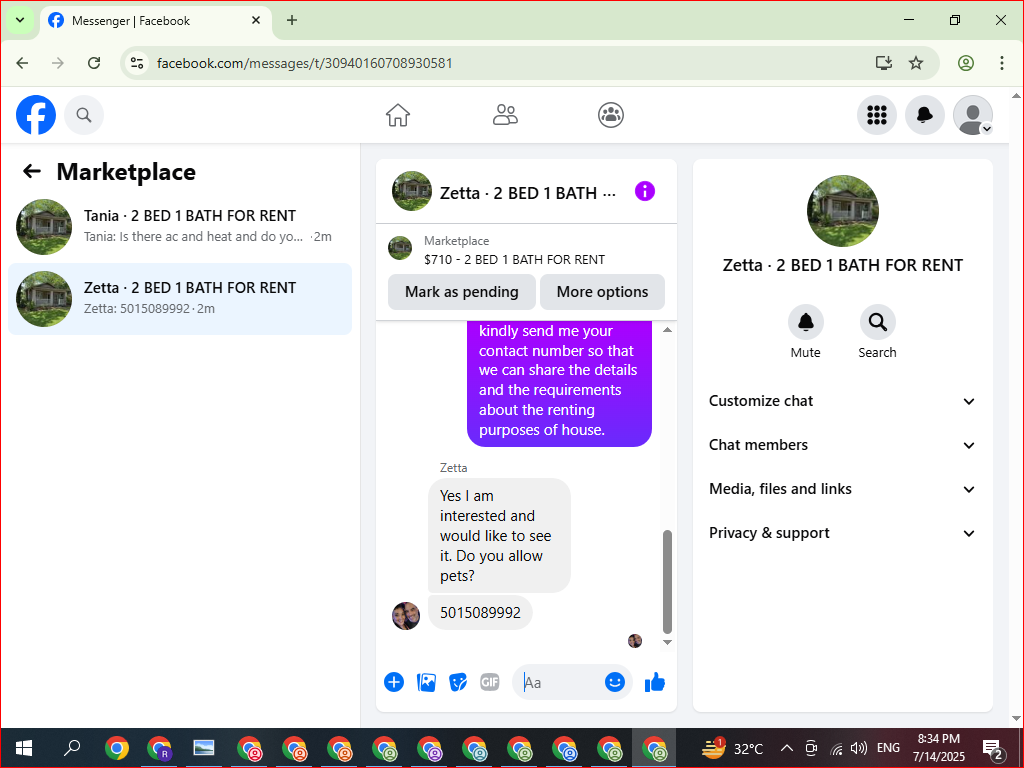1024x768 pixels.
Task: Click the purple conversation info icon
Action: pyautogui.click(x=645, y=191)
